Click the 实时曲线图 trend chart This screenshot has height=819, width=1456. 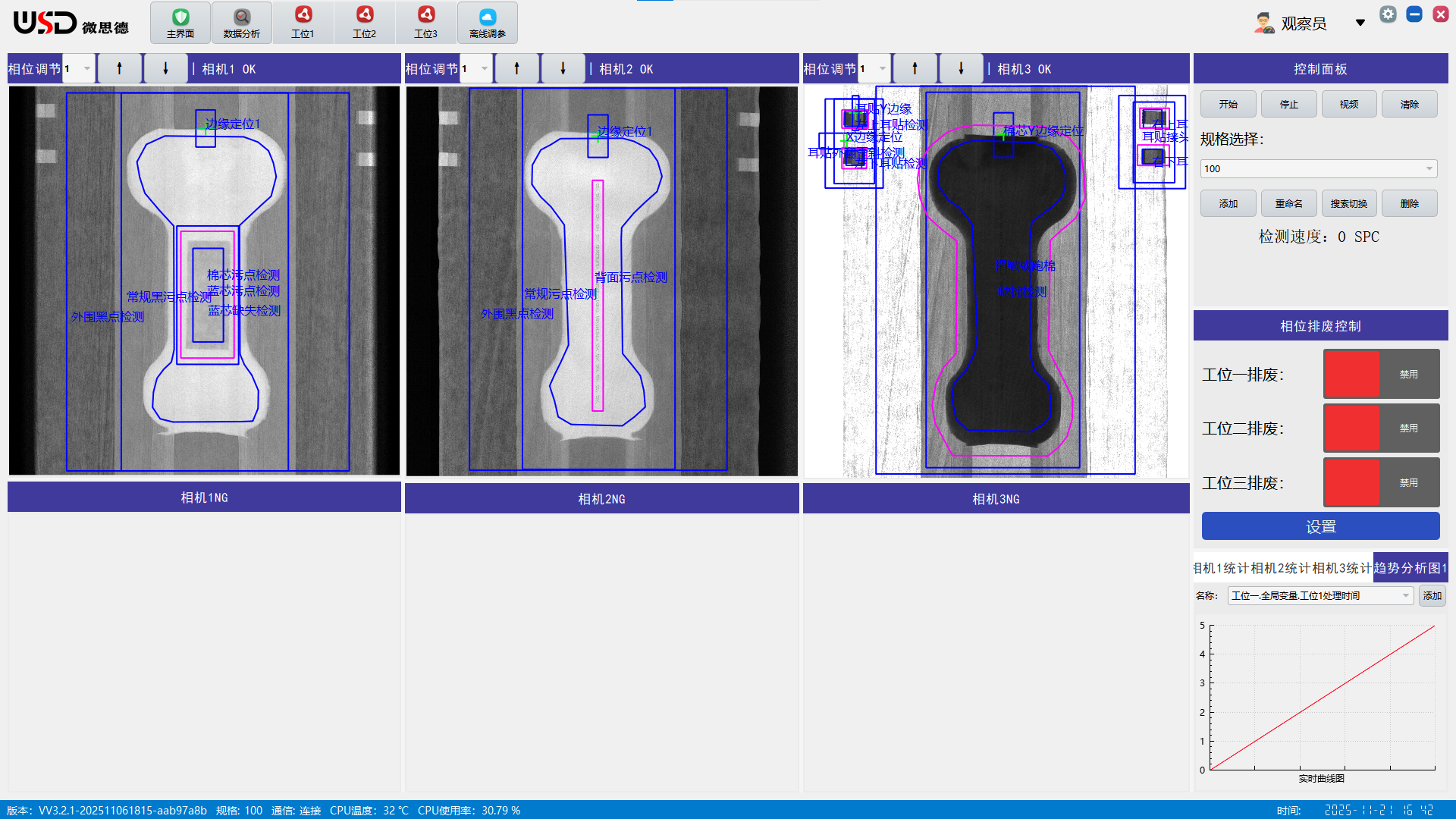(1320, 700)
